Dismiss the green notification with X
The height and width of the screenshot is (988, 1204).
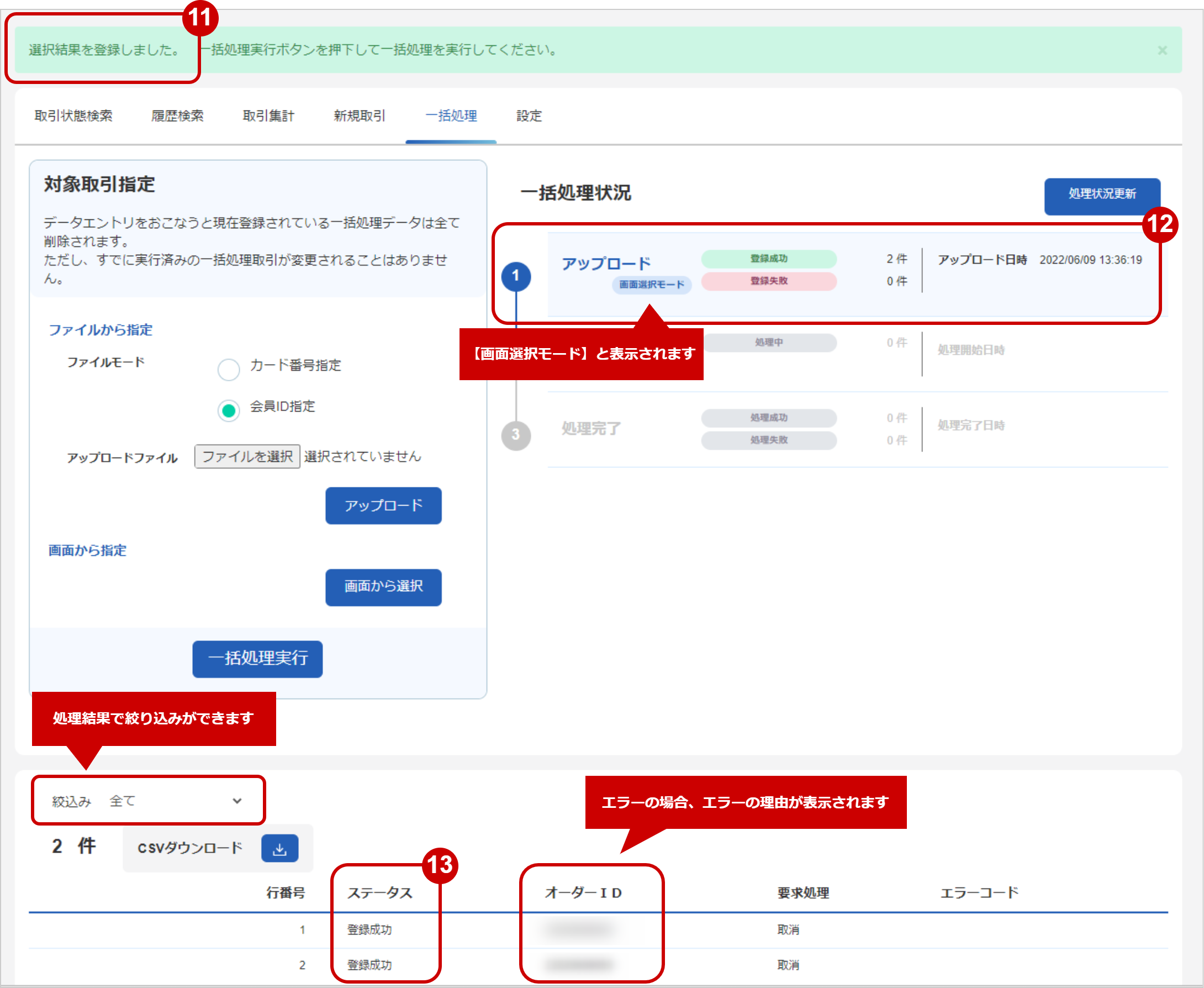1162,50
